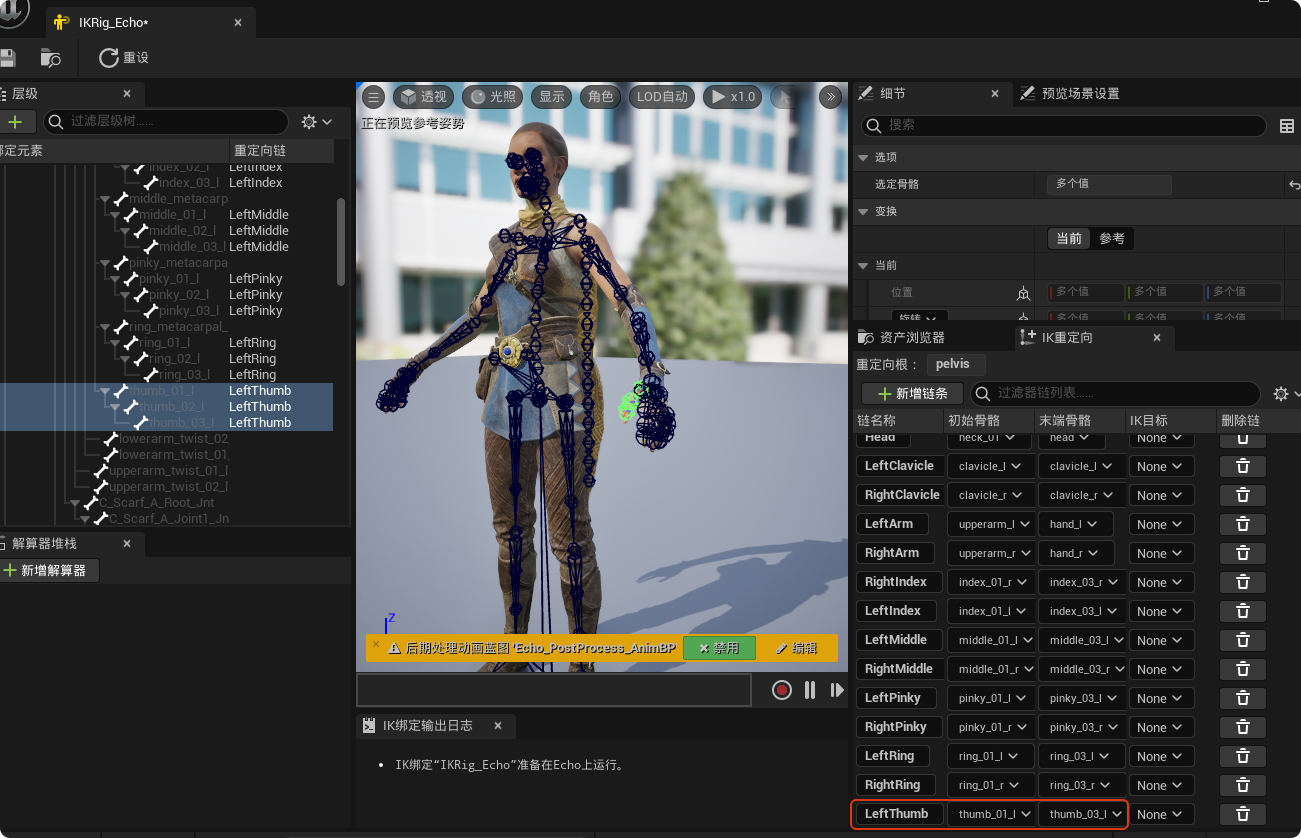Open the LOD自动 menu
1301x838 pixels.
pos(663,97)
